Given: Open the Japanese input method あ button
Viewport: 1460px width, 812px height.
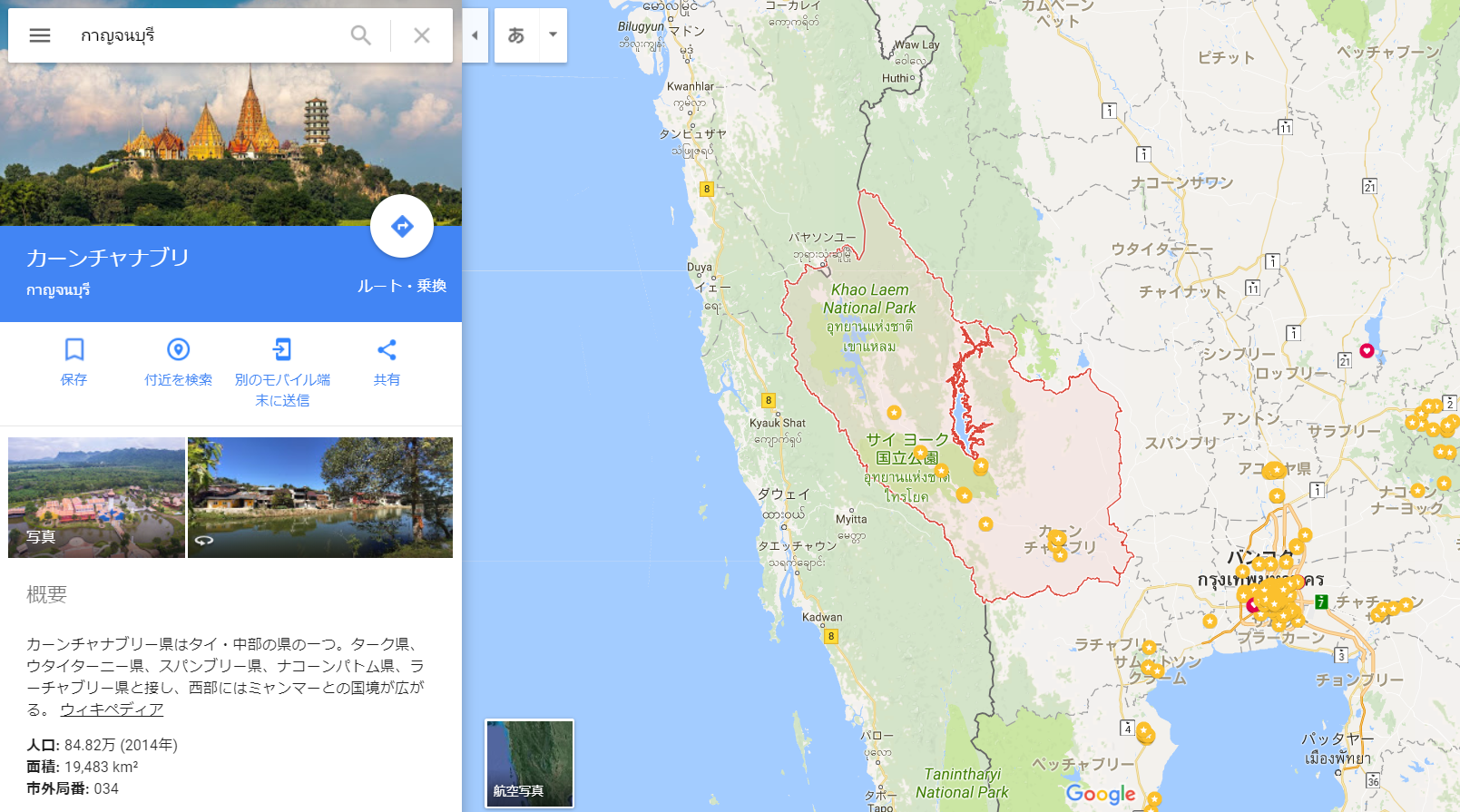Looking at the screenshot, I should (x=516, y=35).
